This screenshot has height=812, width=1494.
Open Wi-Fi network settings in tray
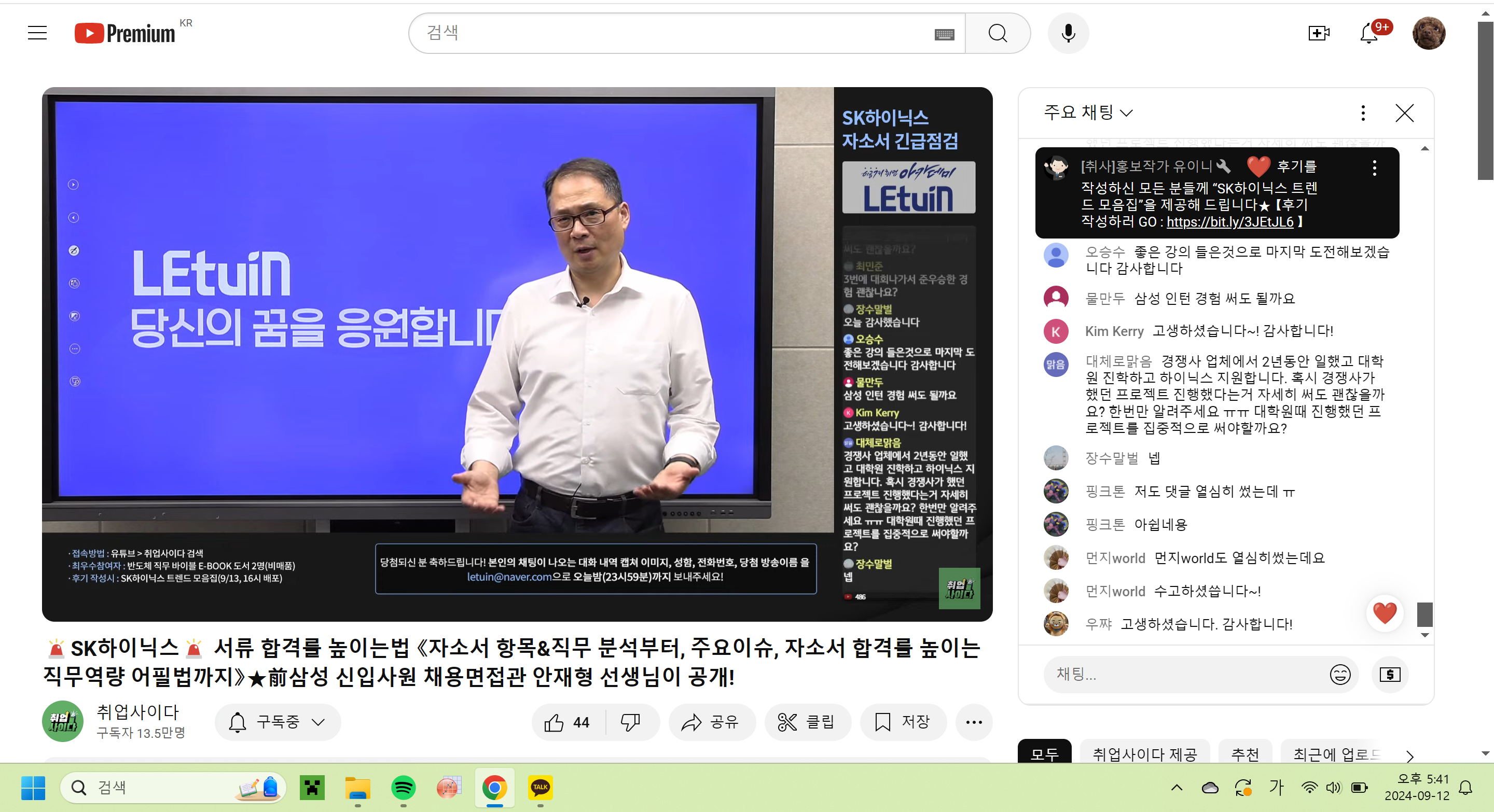point(1309,788)
